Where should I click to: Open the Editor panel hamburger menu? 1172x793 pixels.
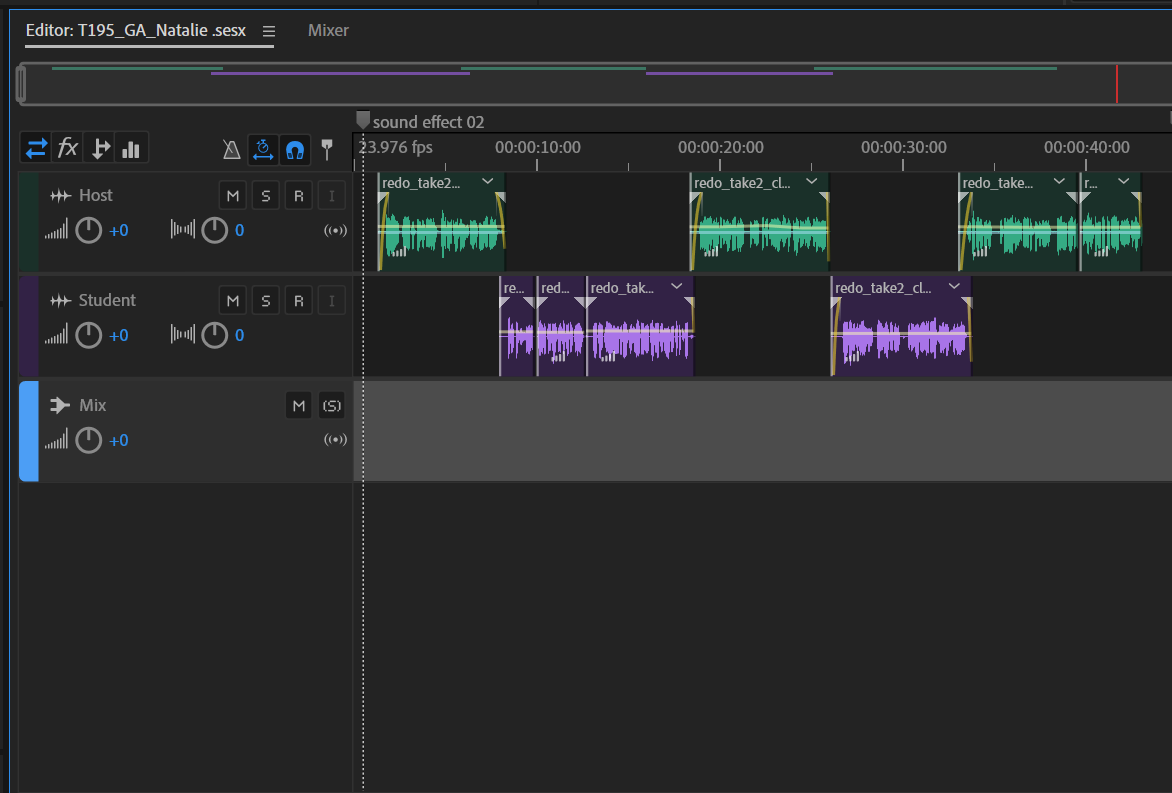(x=268, y=31)
